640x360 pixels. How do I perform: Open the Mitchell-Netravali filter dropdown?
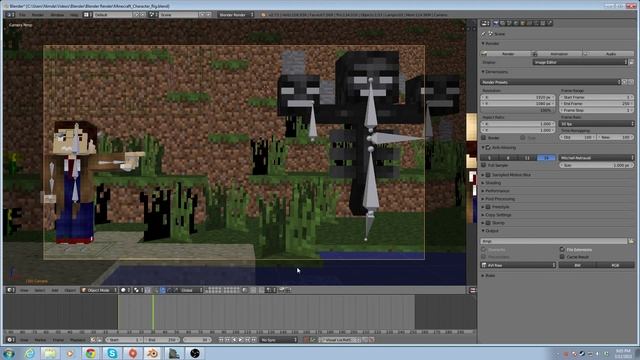click(597, 158)
